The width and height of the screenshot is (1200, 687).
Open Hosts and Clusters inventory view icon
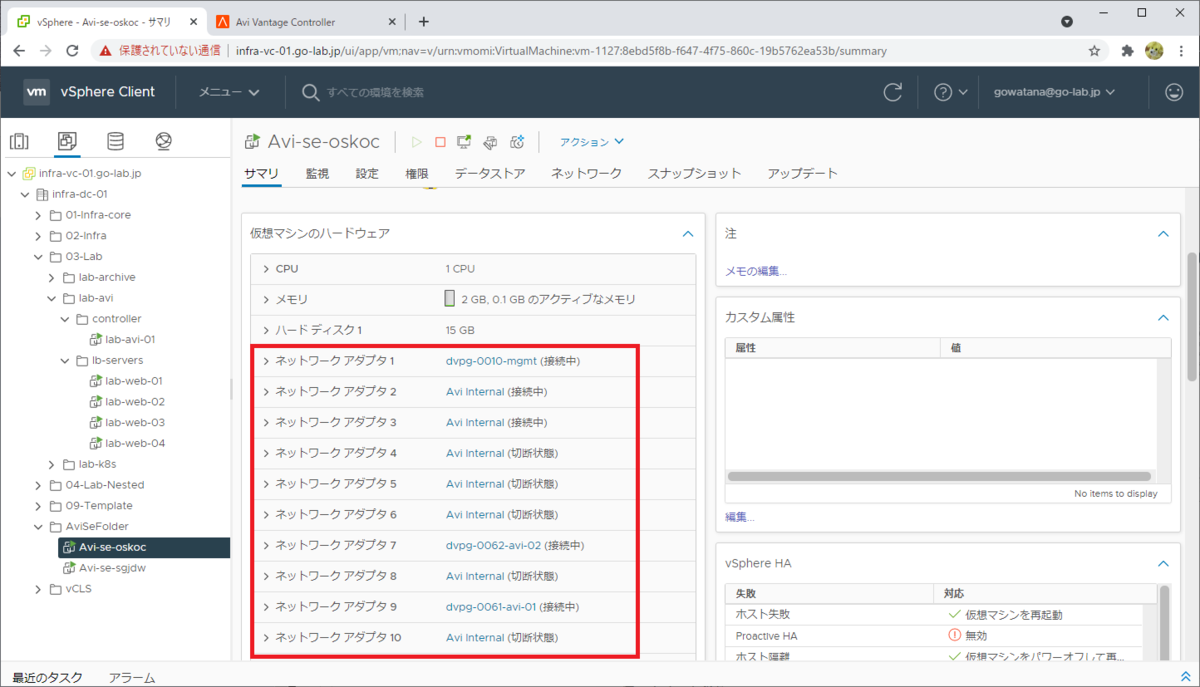click(19, 141)
